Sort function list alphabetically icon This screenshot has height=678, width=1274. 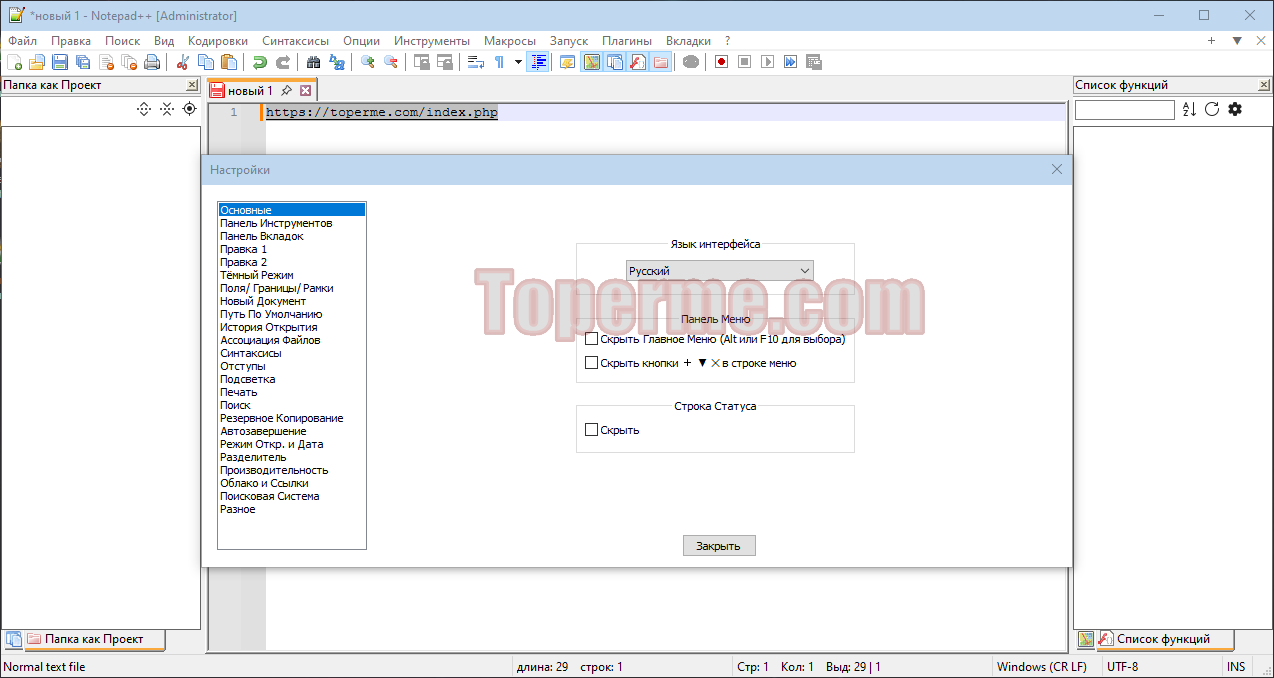(1189, 109)
